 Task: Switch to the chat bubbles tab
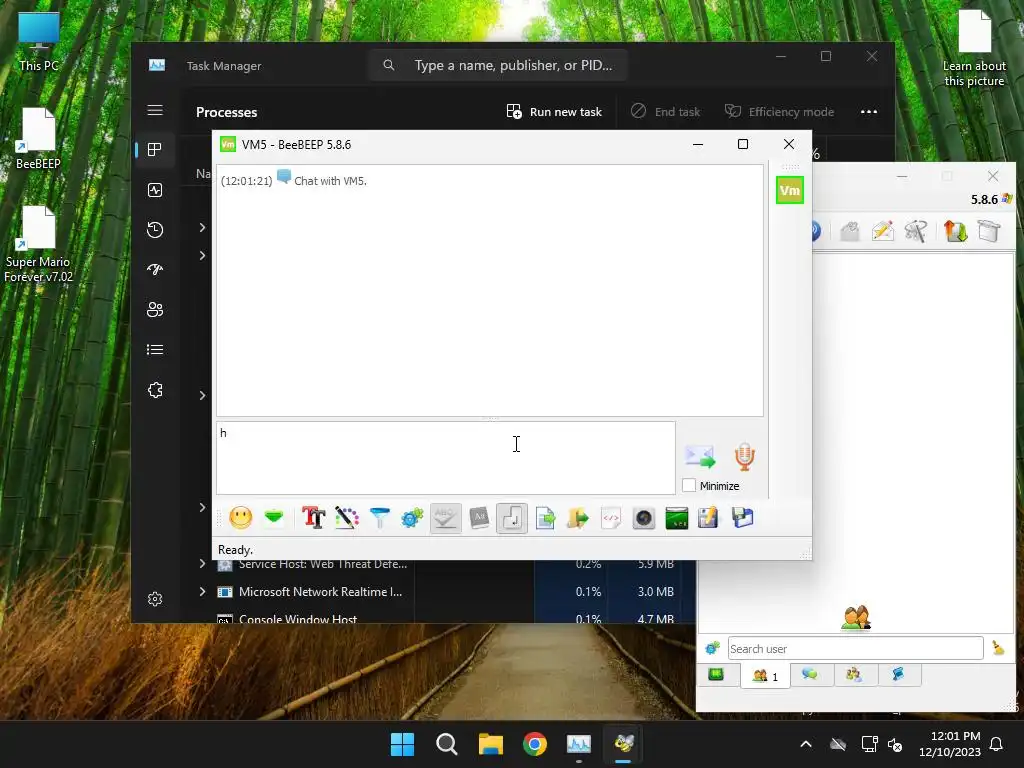click(x=810, y=675)
